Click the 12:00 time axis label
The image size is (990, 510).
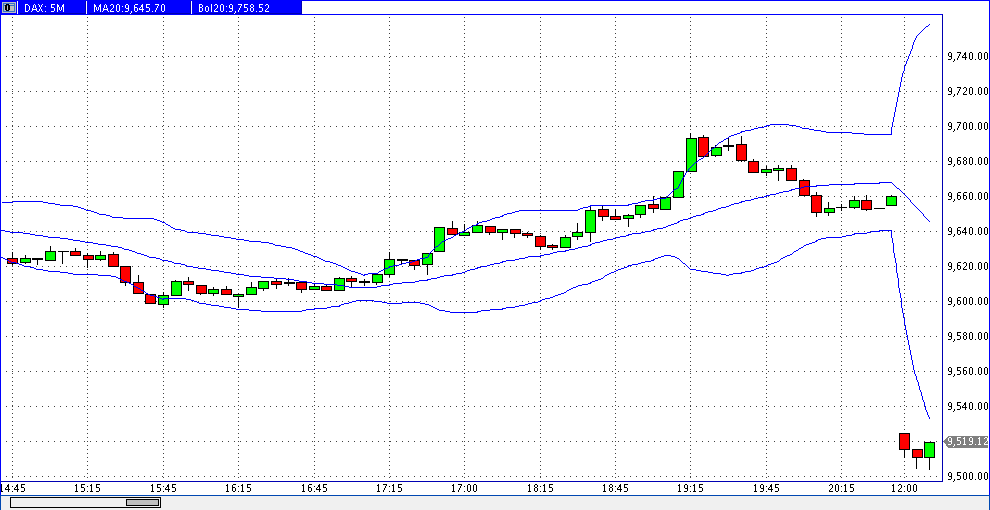point(904,488)
